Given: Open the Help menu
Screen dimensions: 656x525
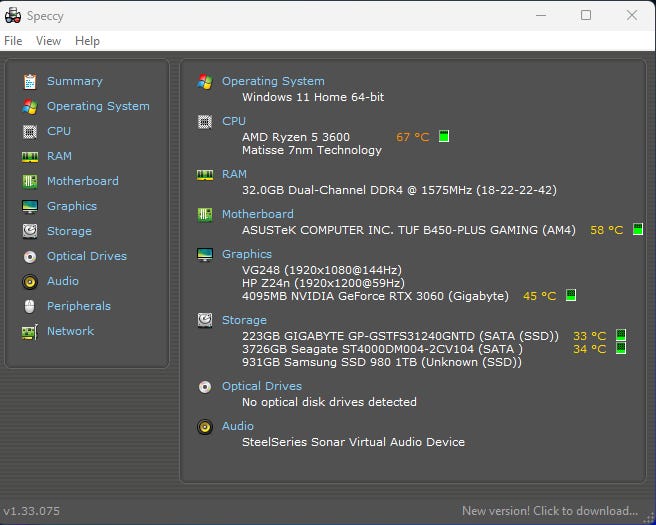Looking at the screenshot, I should coord(87,41).
